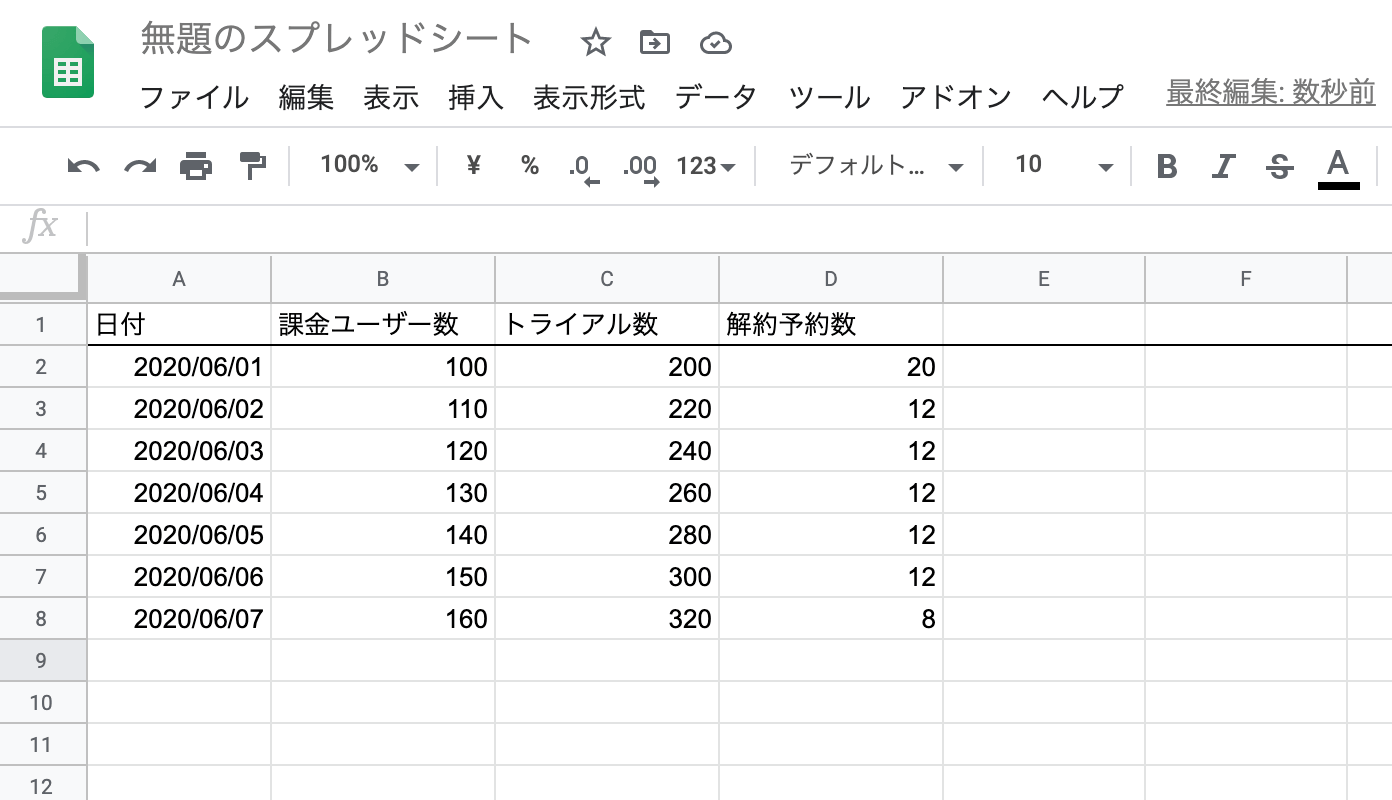The image size is (1392, 800).
Task: Open the Print icon
Action: coord(196,166)
